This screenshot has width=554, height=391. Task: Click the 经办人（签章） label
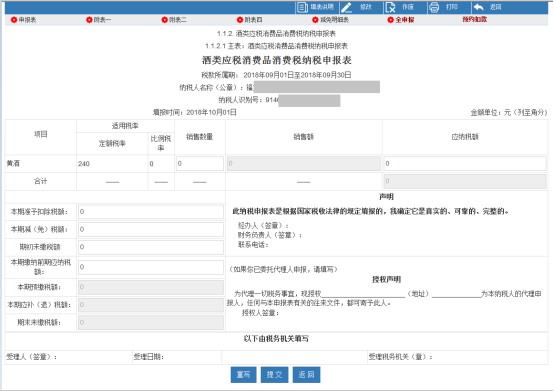click(x=263, y=225)
